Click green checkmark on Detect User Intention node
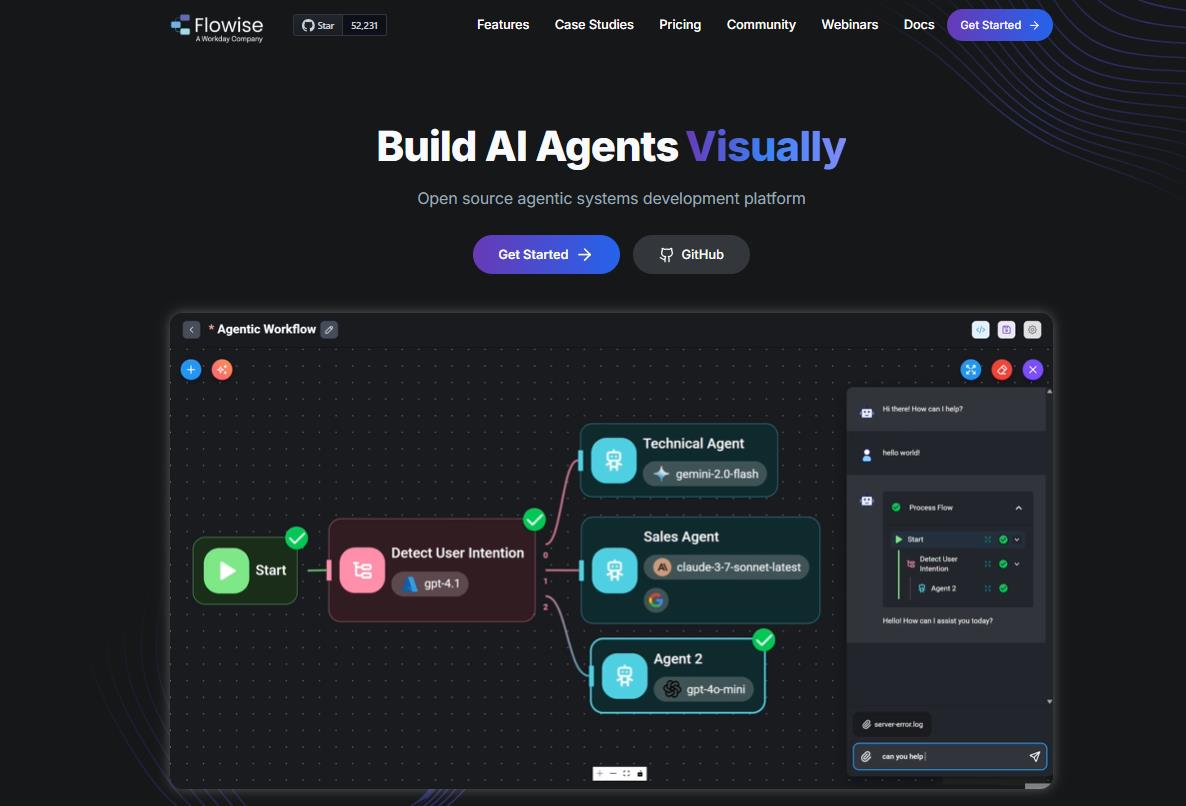1186x806 pixels. coord(534,519)
